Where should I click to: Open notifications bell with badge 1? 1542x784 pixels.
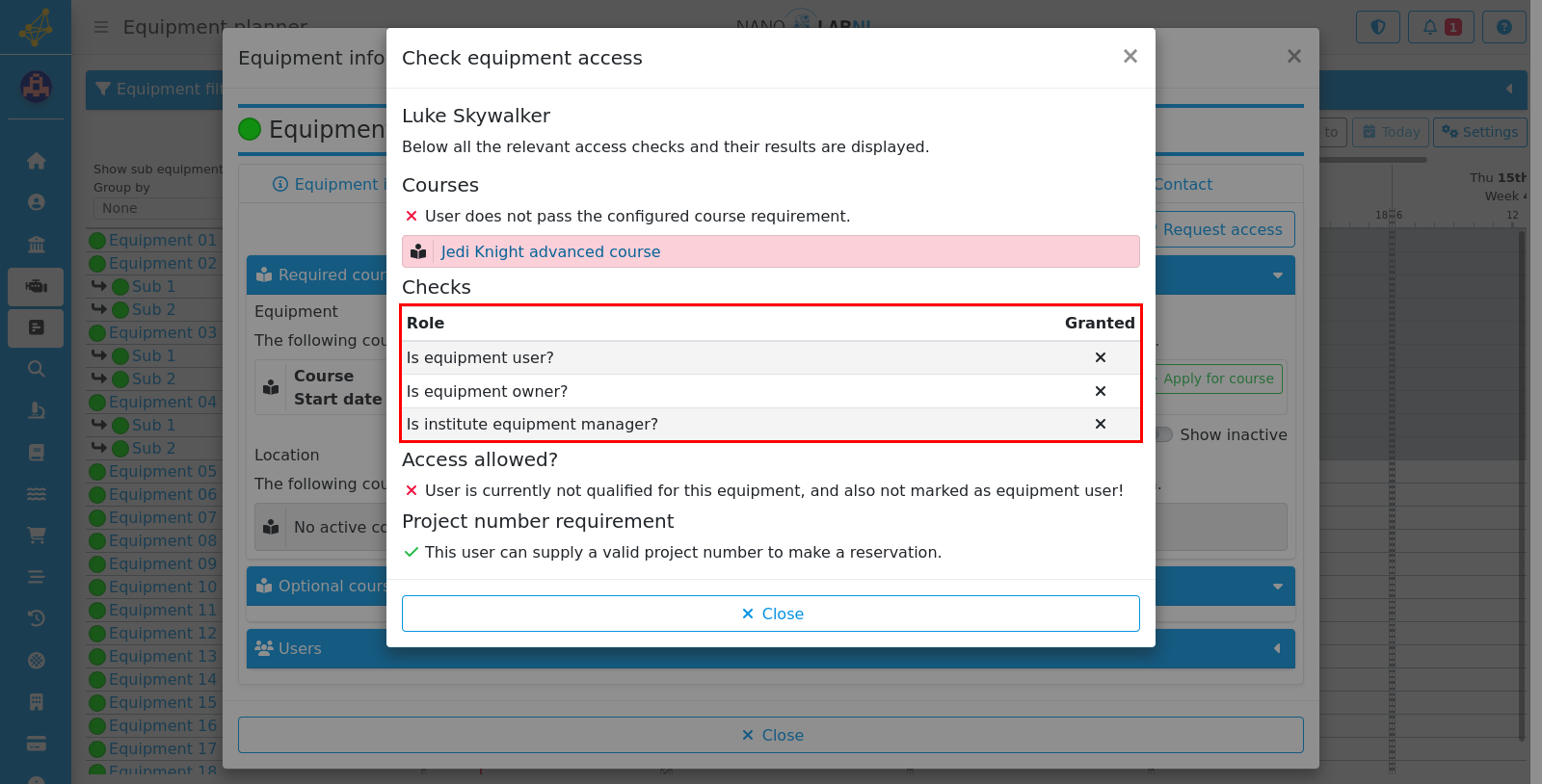pyautogui.click(x=1442, y=27)
